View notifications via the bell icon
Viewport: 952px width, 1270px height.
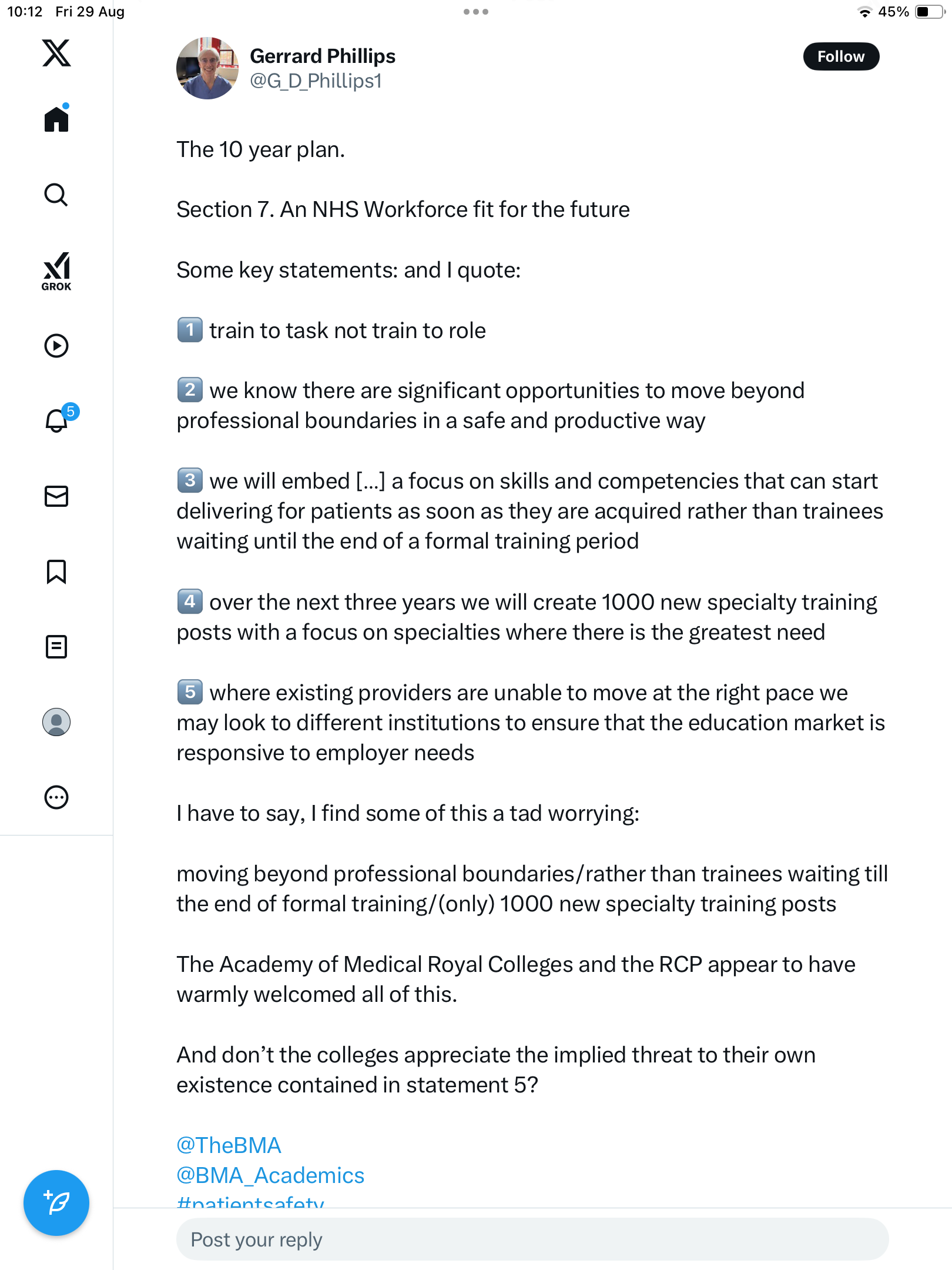pos(56,420)
